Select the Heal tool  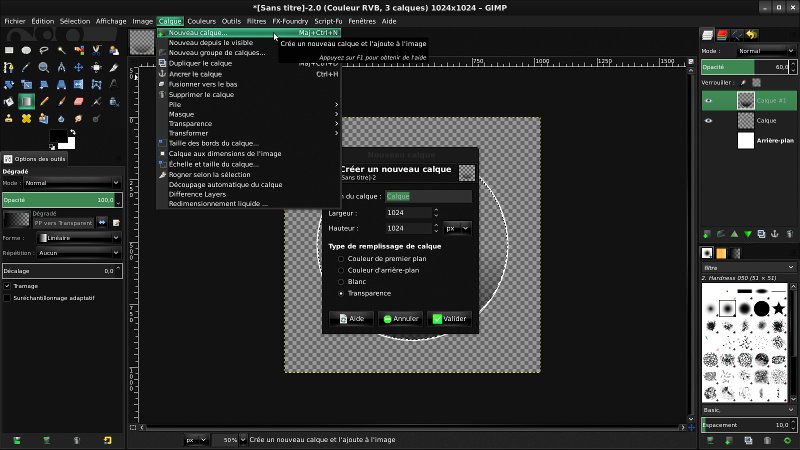pyautogui.click(x=26, y=118)
